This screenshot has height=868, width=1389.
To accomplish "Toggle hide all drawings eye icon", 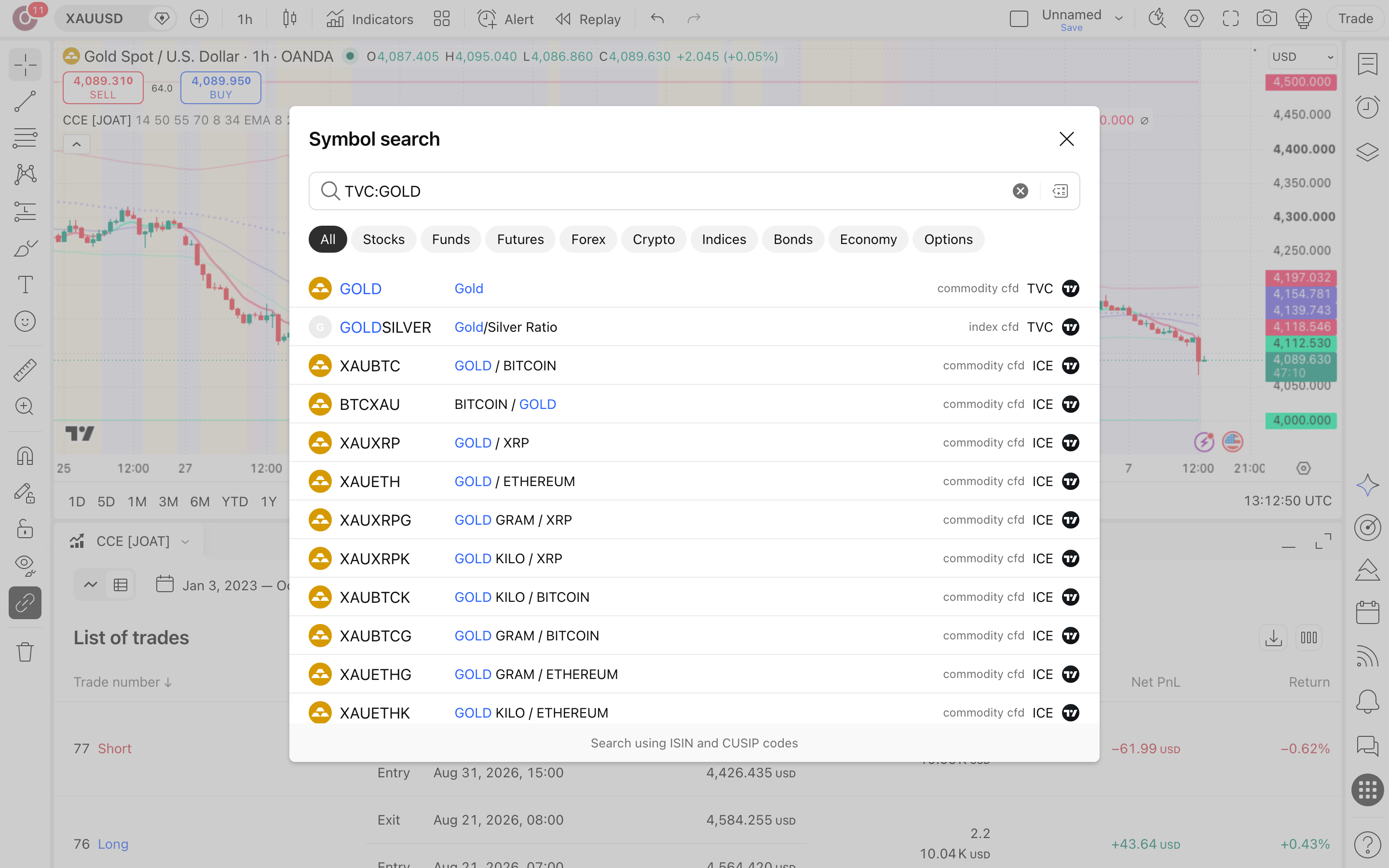I will 25,566.
